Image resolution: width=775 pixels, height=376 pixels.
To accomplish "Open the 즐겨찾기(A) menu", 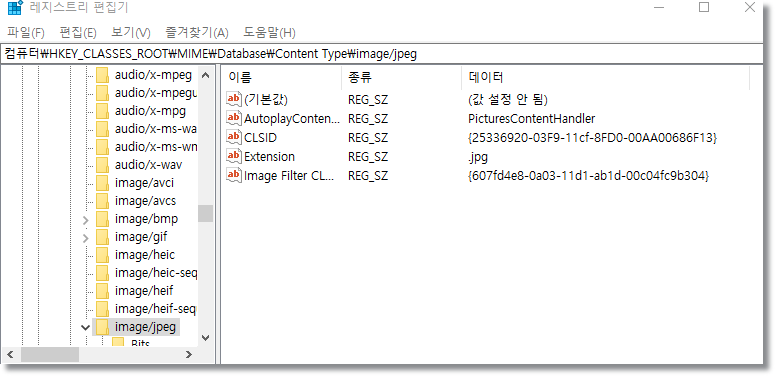I will tap(197, 33).
